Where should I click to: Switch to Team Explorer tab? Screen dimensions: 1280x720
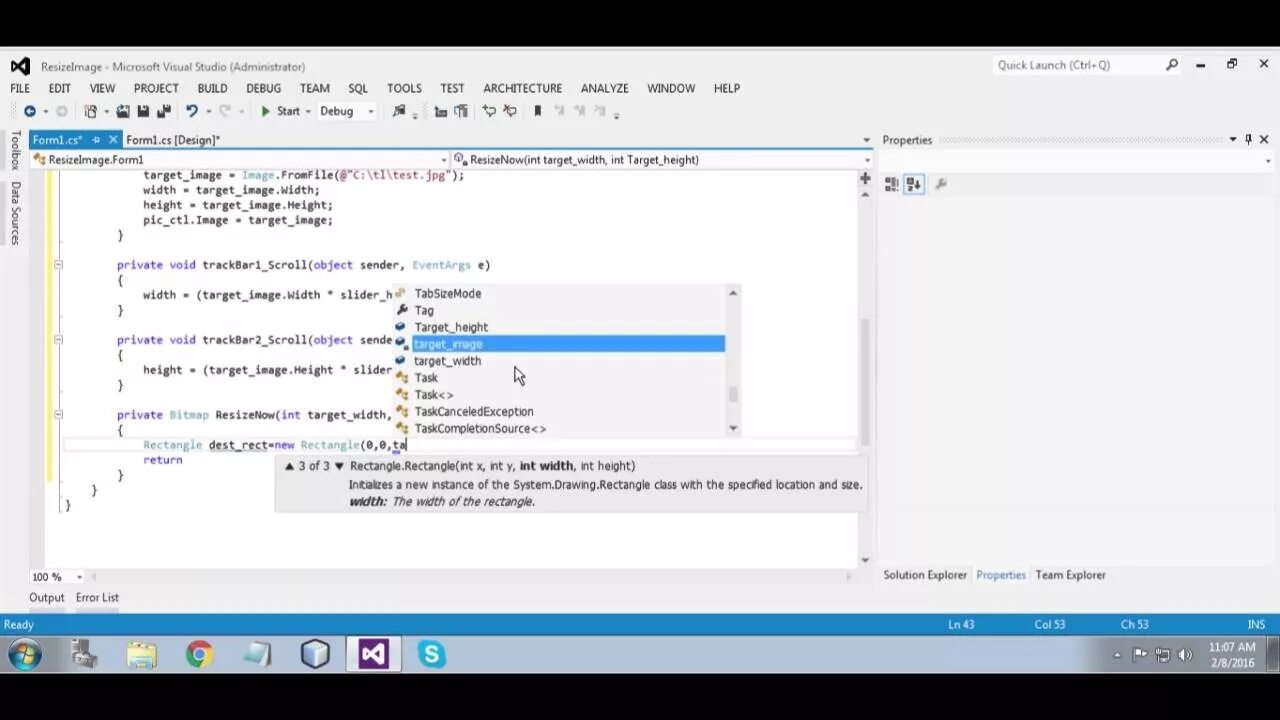pyautogui.click(x=1070, y=575)
